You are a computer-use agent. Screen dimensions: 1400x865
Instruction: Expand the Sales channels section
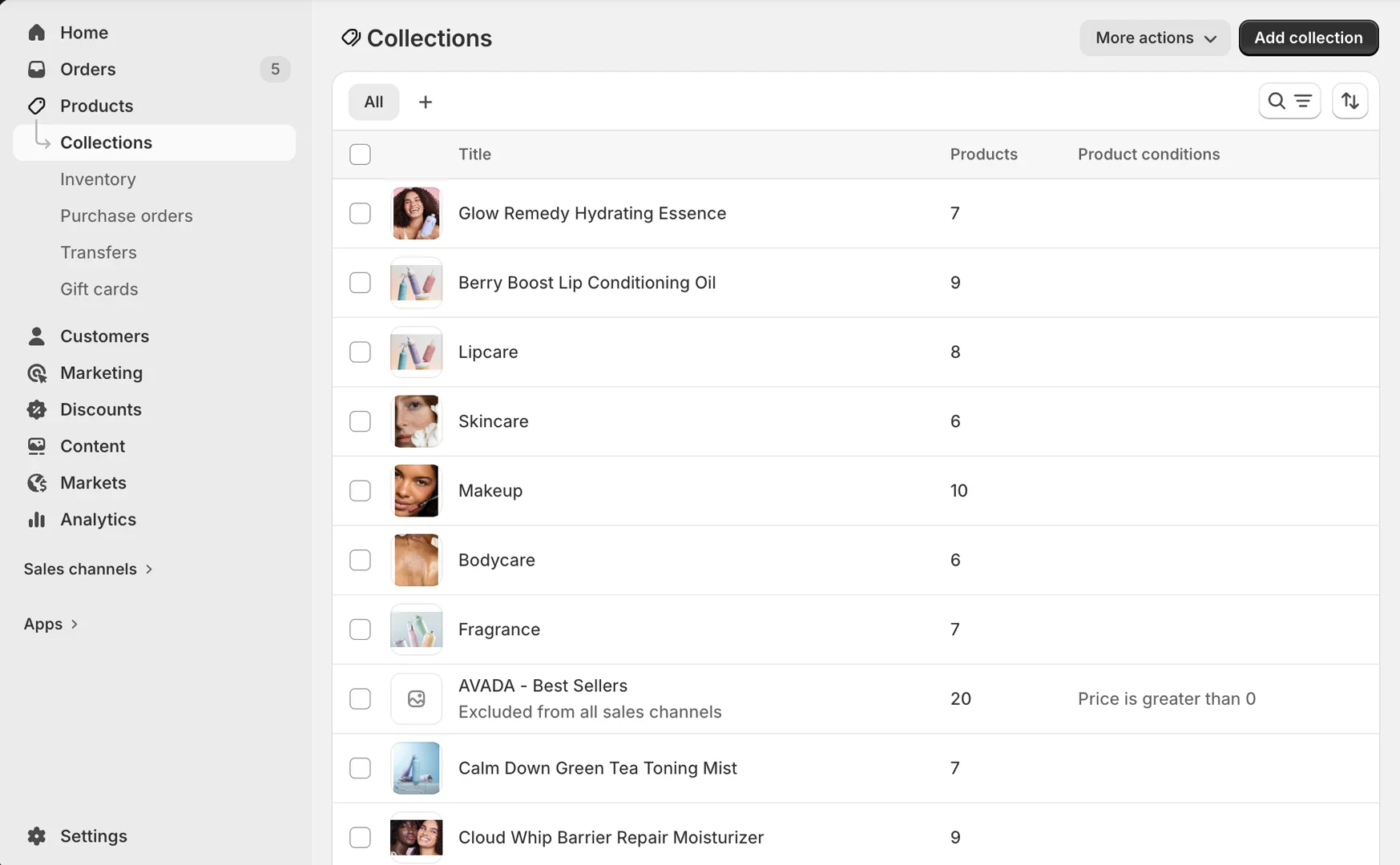coord(88,569)
